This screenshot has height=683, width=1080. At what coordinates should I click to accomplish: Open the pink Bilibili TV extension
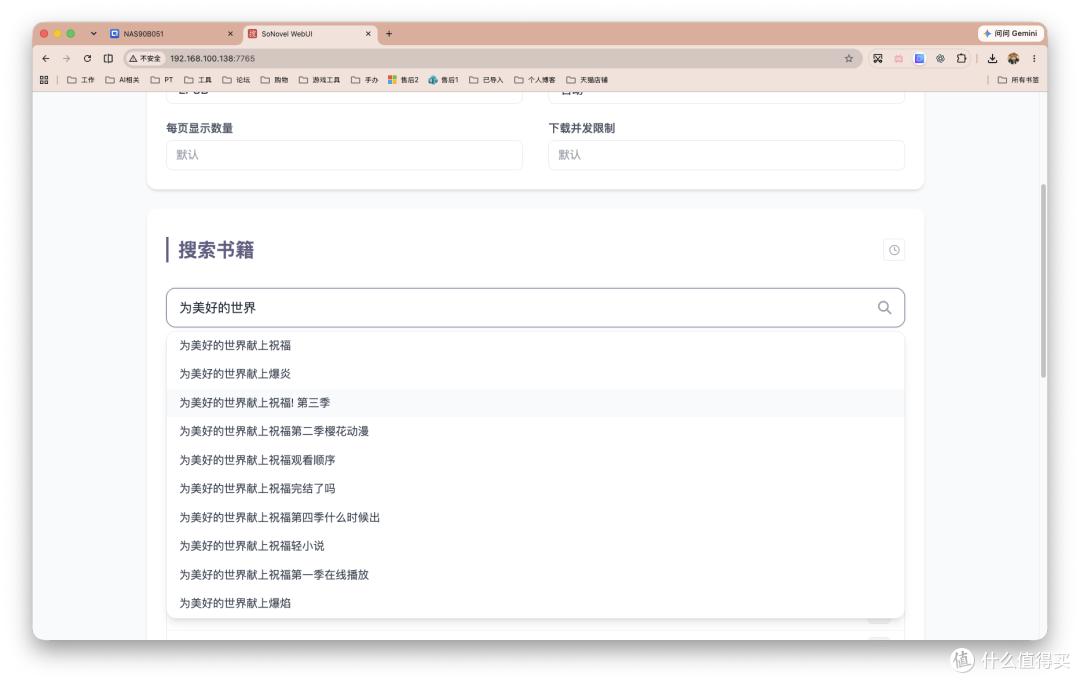point(898,59)
